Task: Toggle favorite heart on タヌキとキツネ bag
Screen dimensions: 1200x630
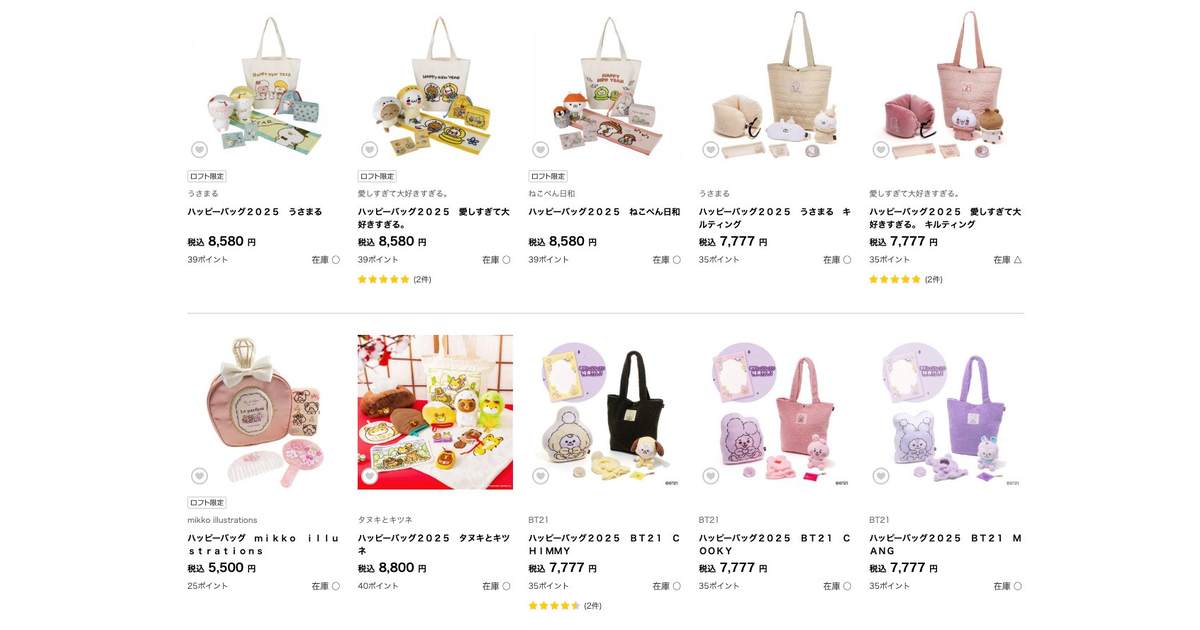Action: [x=369, y=476]
